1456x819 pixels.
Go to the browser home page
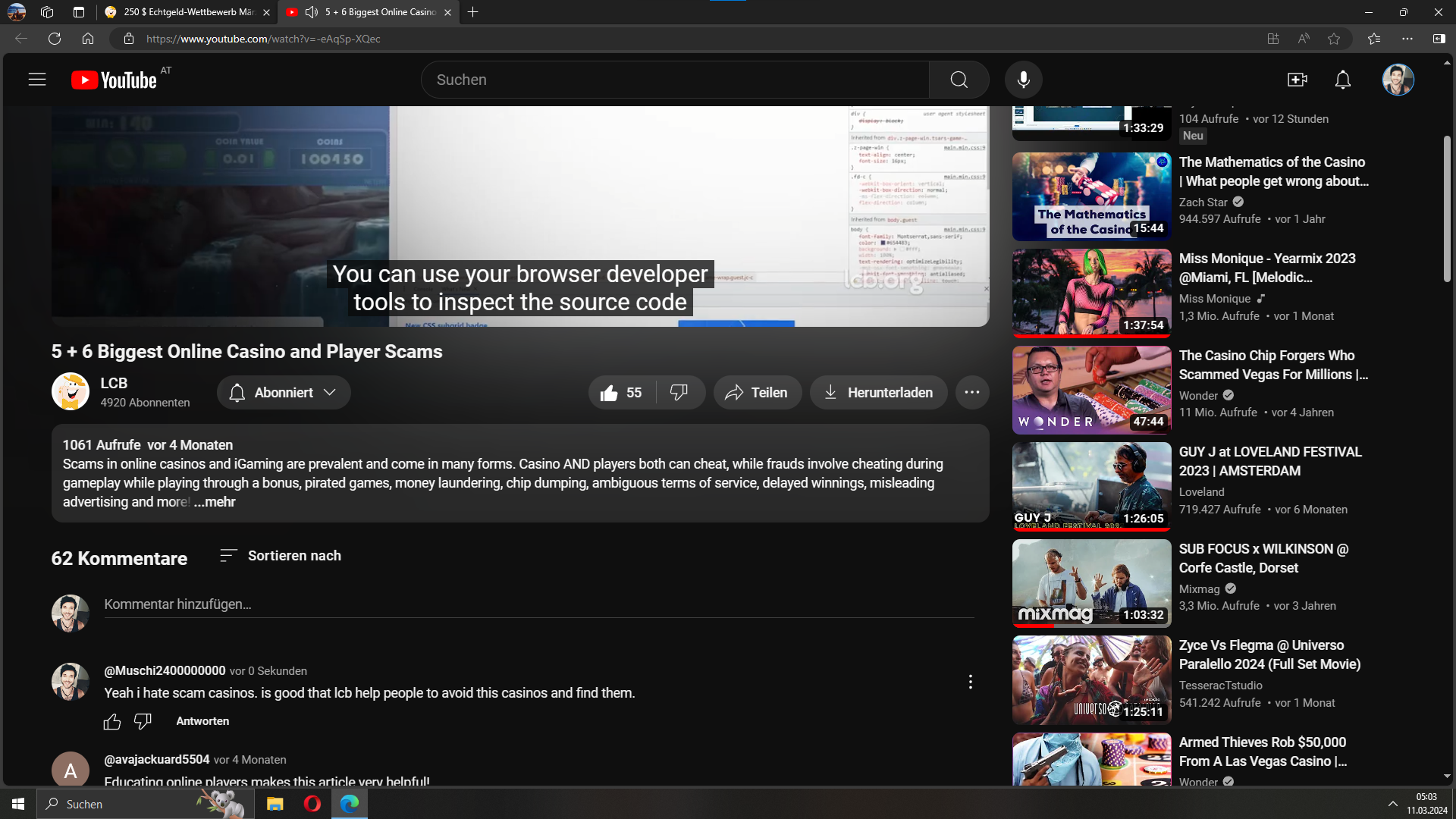88,39
